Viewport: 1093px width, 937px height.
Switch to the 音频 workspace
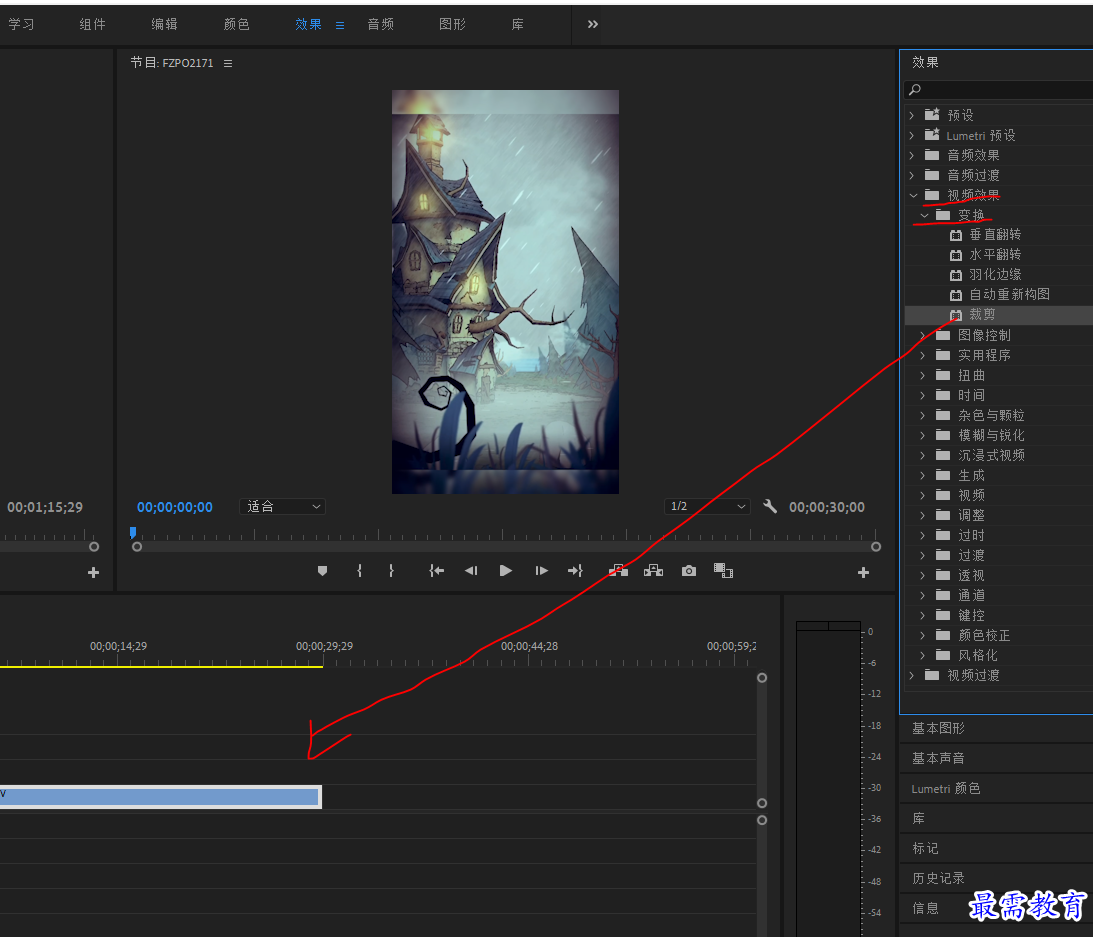click(x=381, y=24)
